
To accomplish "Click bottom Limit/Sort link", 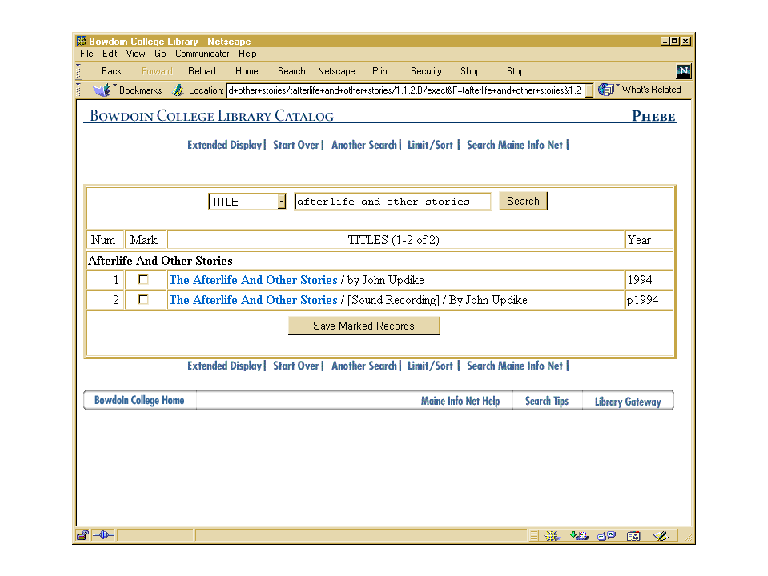I will 430,366.
